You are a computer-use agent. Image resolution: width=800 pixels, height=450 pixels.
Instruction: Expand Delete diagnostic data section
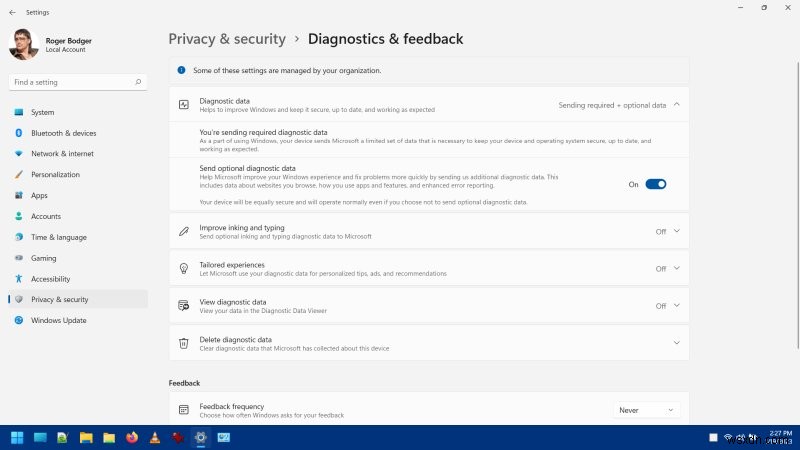[x=677, y=343]
